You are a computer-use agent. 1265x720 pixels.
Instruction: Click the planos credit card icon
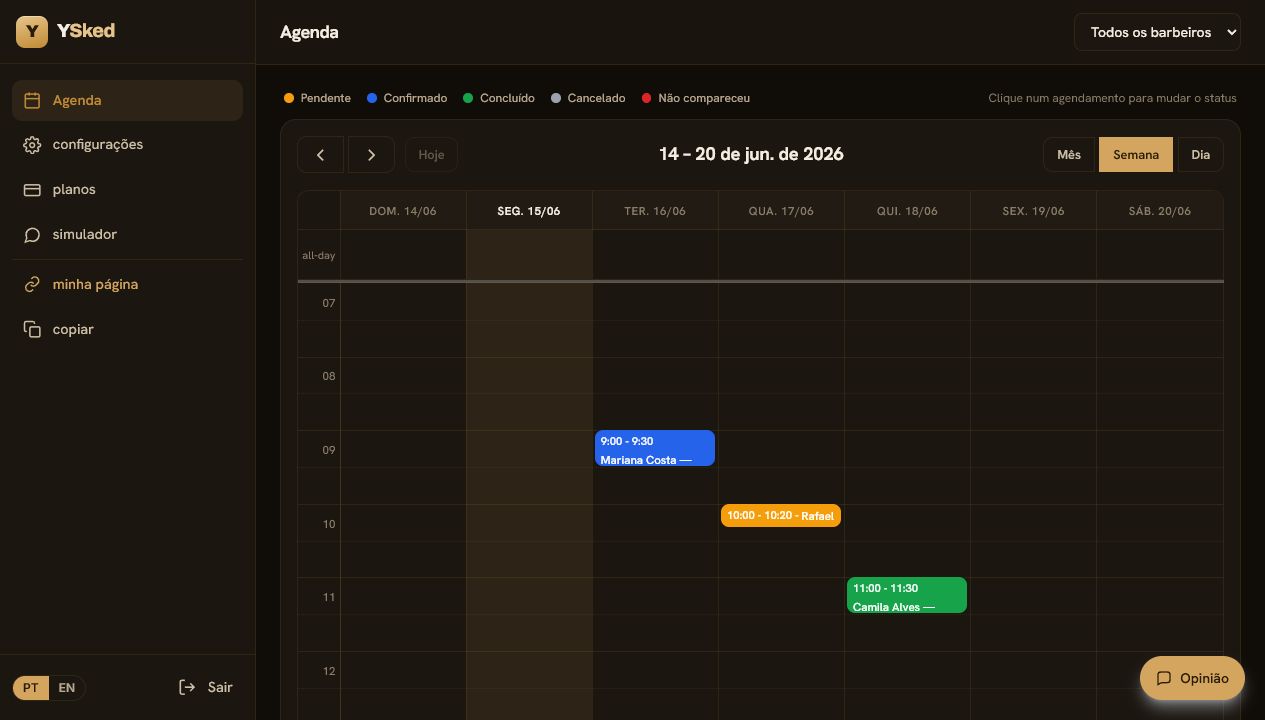[x=32, y=190]
